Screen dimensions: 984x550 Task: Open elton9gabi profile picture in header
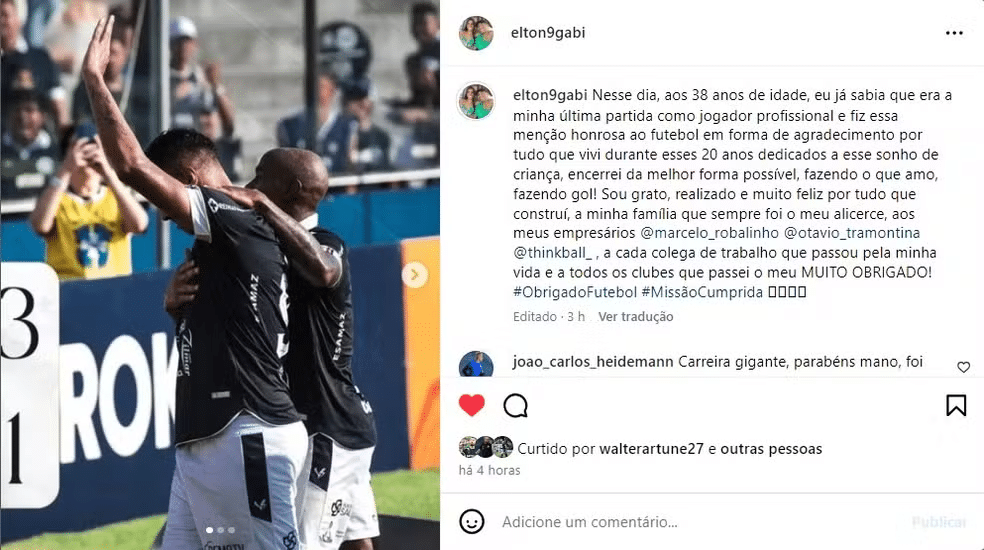(x=476, y=33)
